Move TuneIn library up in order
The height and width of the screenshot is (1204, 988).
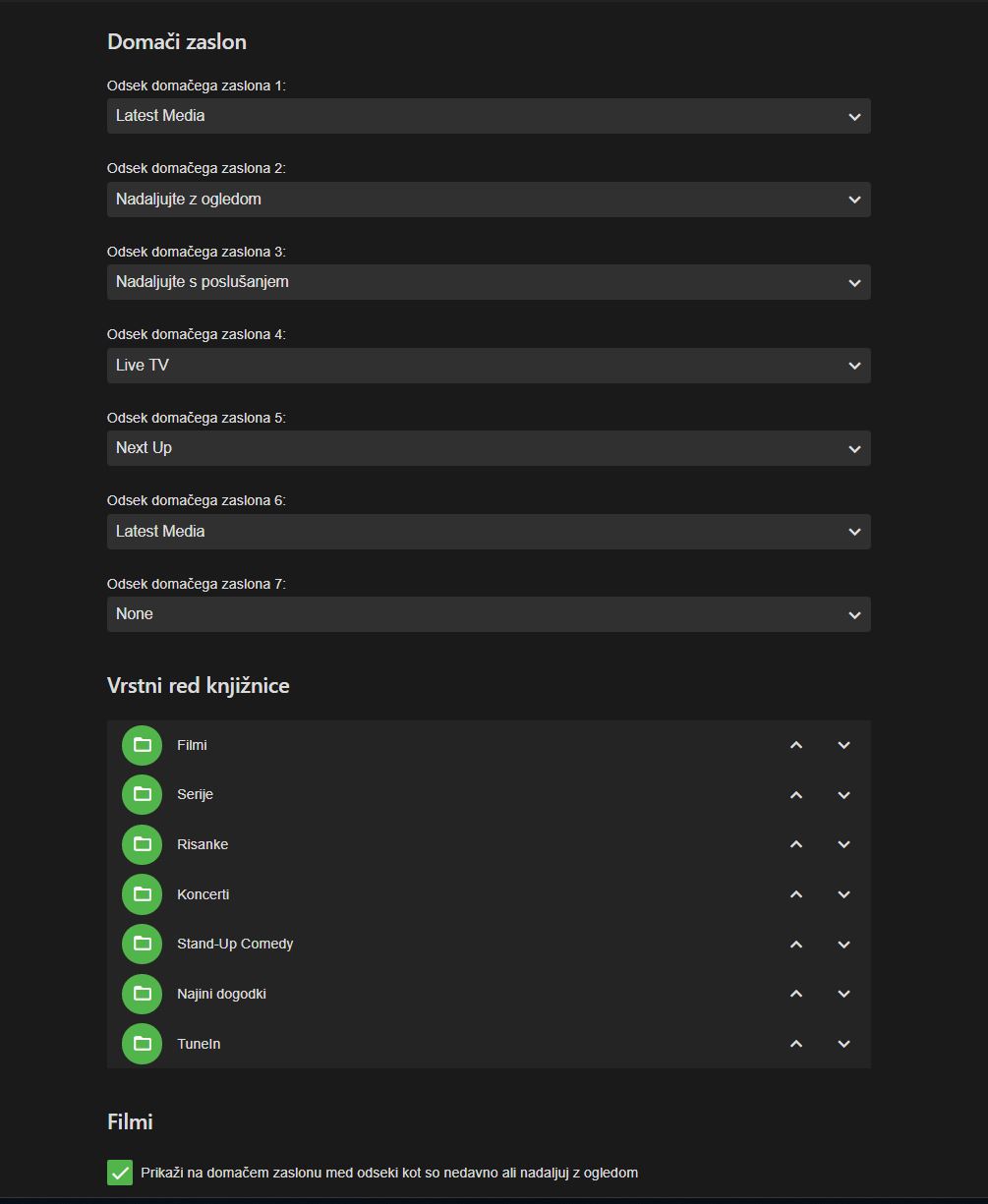coord(796,1044)
